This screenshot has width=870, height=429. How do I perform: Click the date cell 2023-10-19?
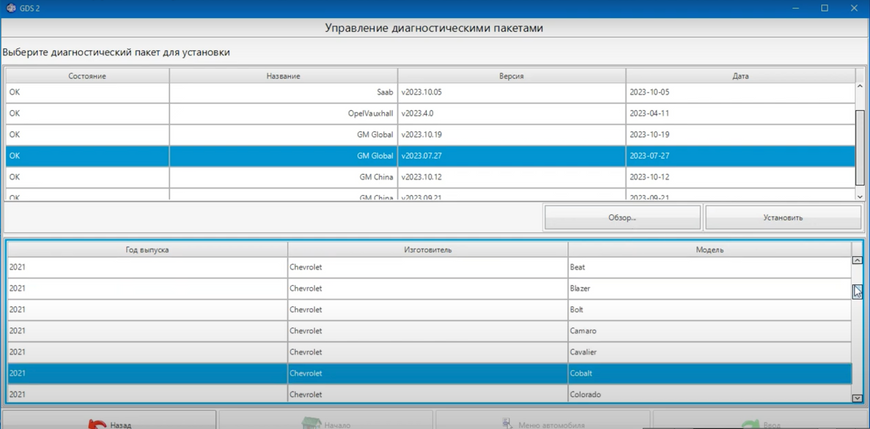(x=740, y=134)
